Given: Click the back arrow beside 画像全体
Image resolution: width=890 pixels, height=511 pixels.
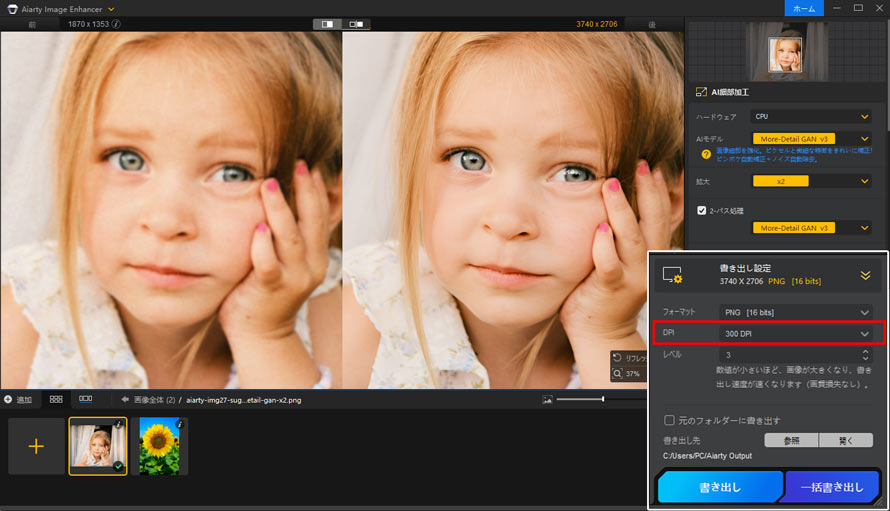Looking at the screenshot, I should pyautogui.click(x=125, y=400).
